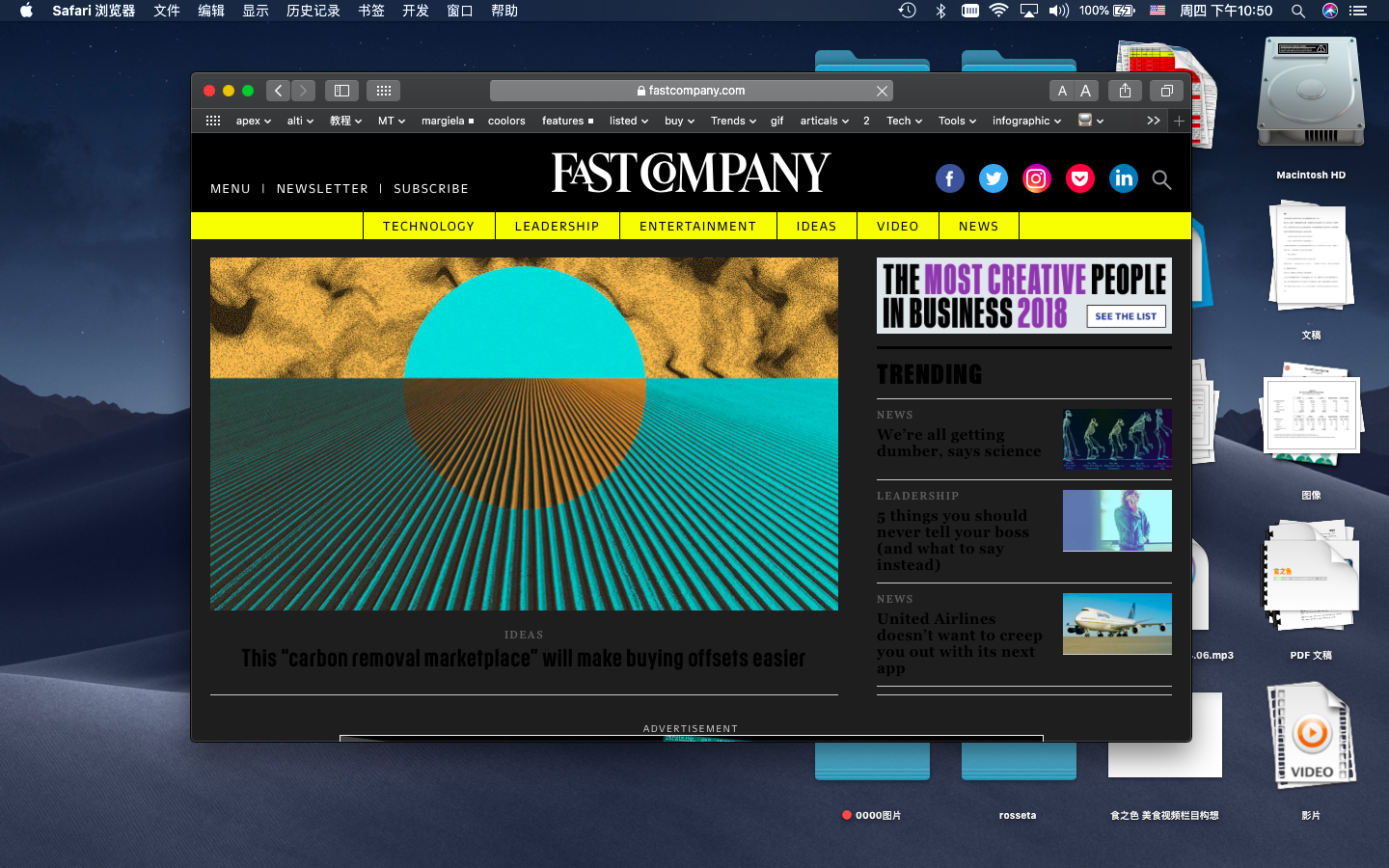Expand the apex bookmarks folder
The height and width of the screenshot is (868, 1389).
(x=254, y=121)
